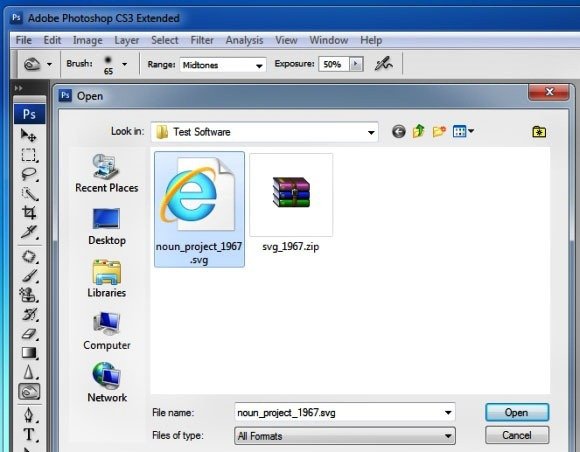Open the Image menu

[x=87, y=40]
